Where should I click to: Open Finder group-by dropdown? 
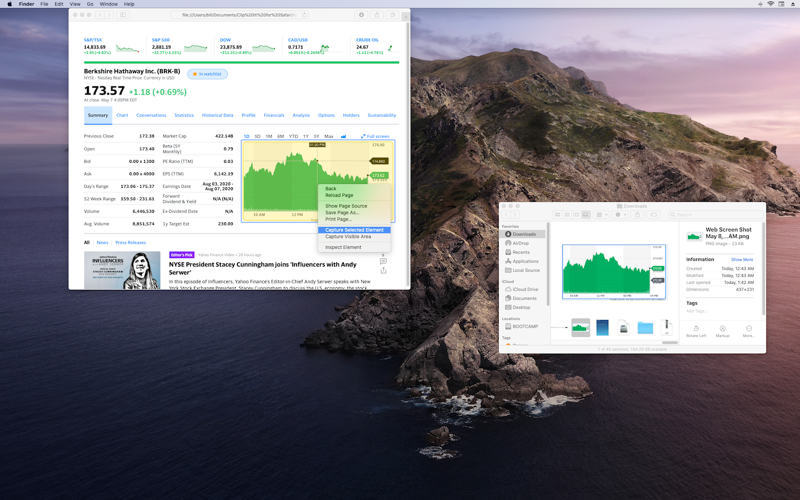602,215
